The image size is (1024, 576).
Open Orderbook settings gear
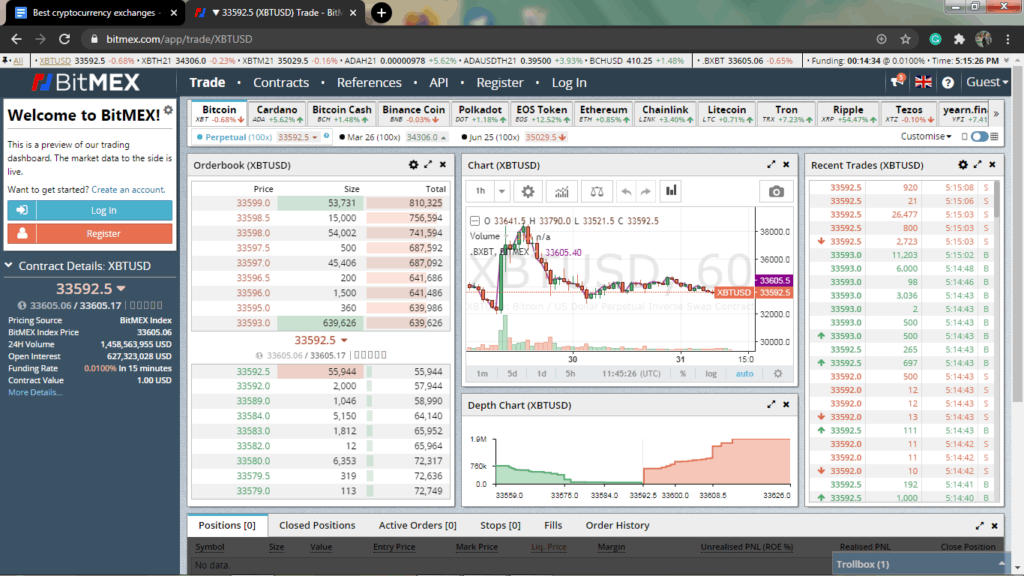[413, 165]
